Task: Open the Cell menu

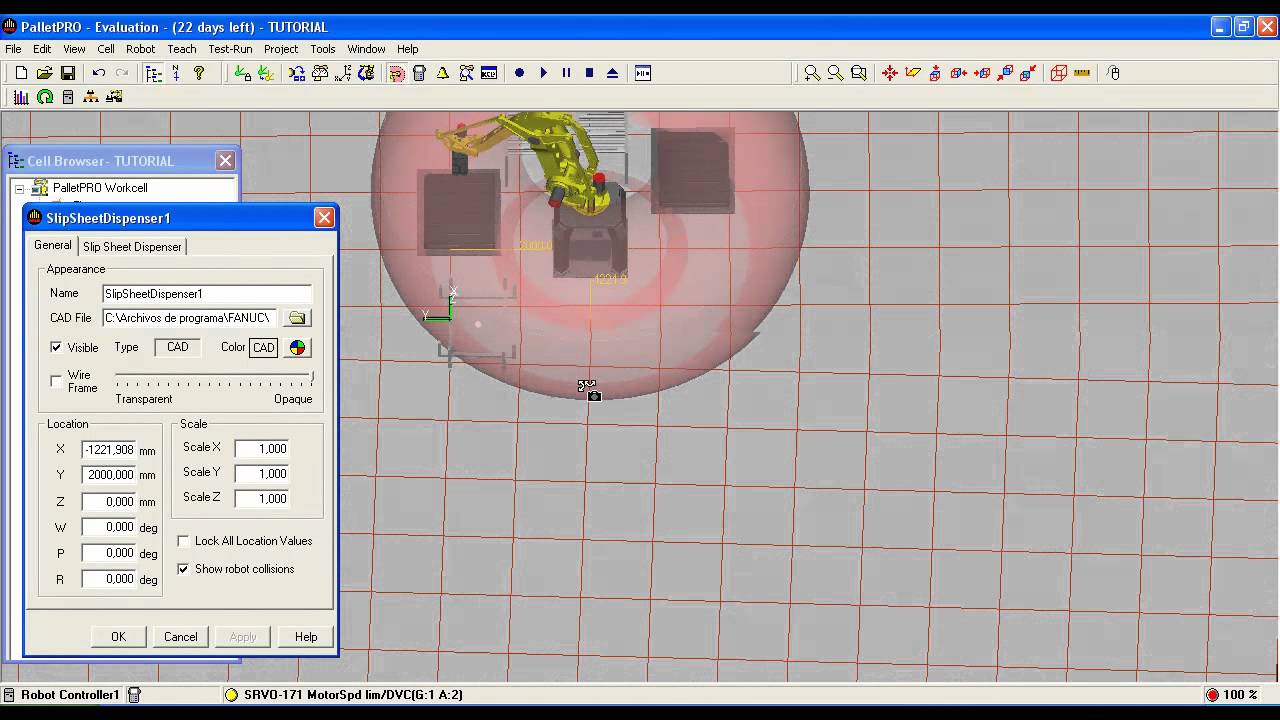Action: pyautogui.click(x=106, y=49)
